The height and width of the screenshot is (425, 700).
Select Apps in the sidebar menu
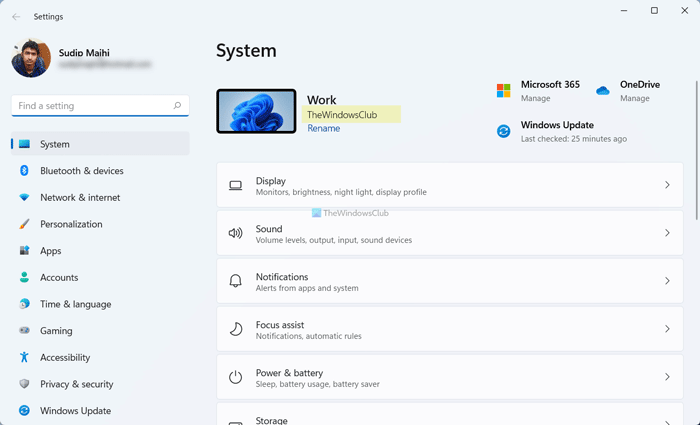coord(50,251)
